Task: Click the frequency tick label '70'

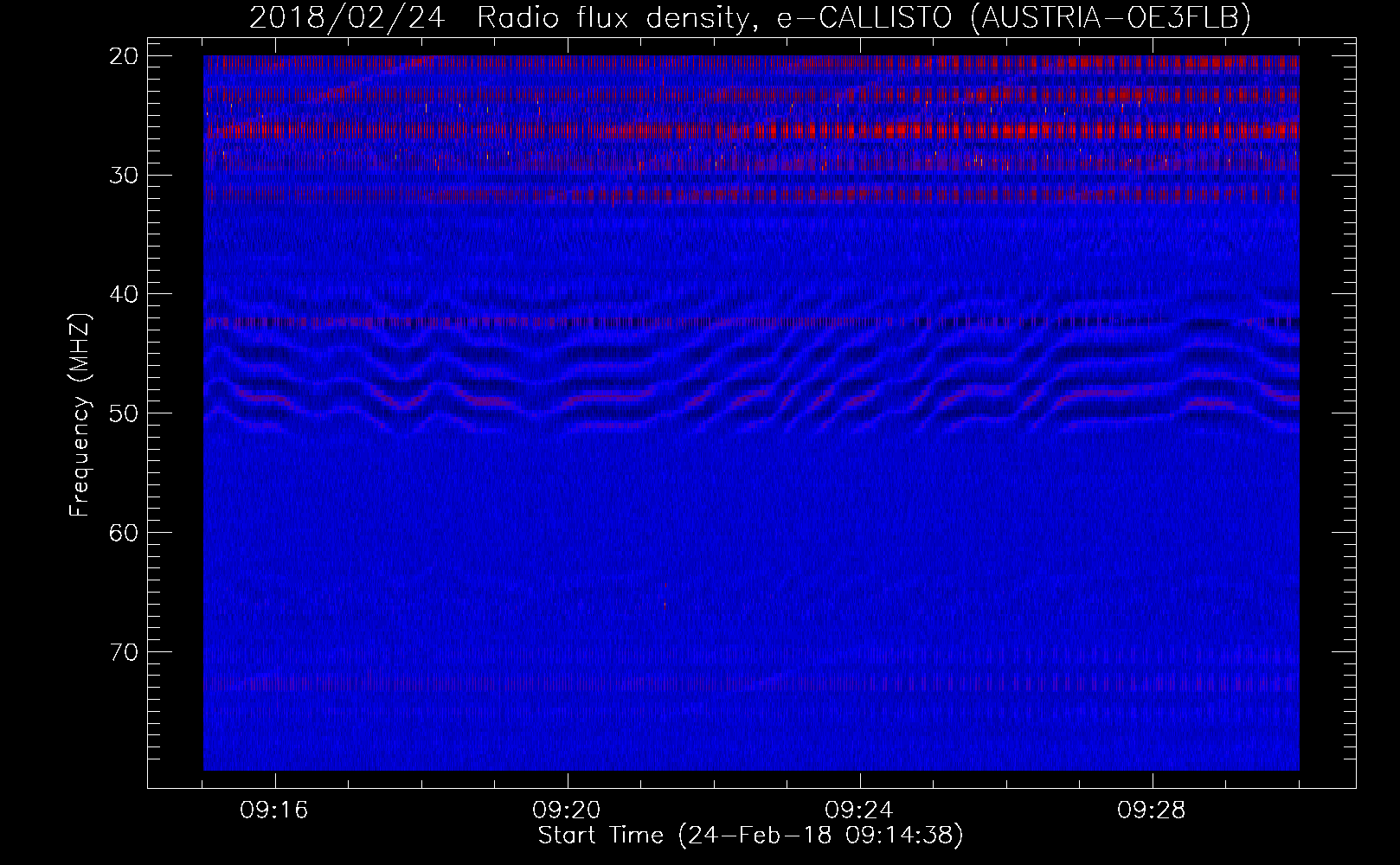Action: click(x=124, y=651)
